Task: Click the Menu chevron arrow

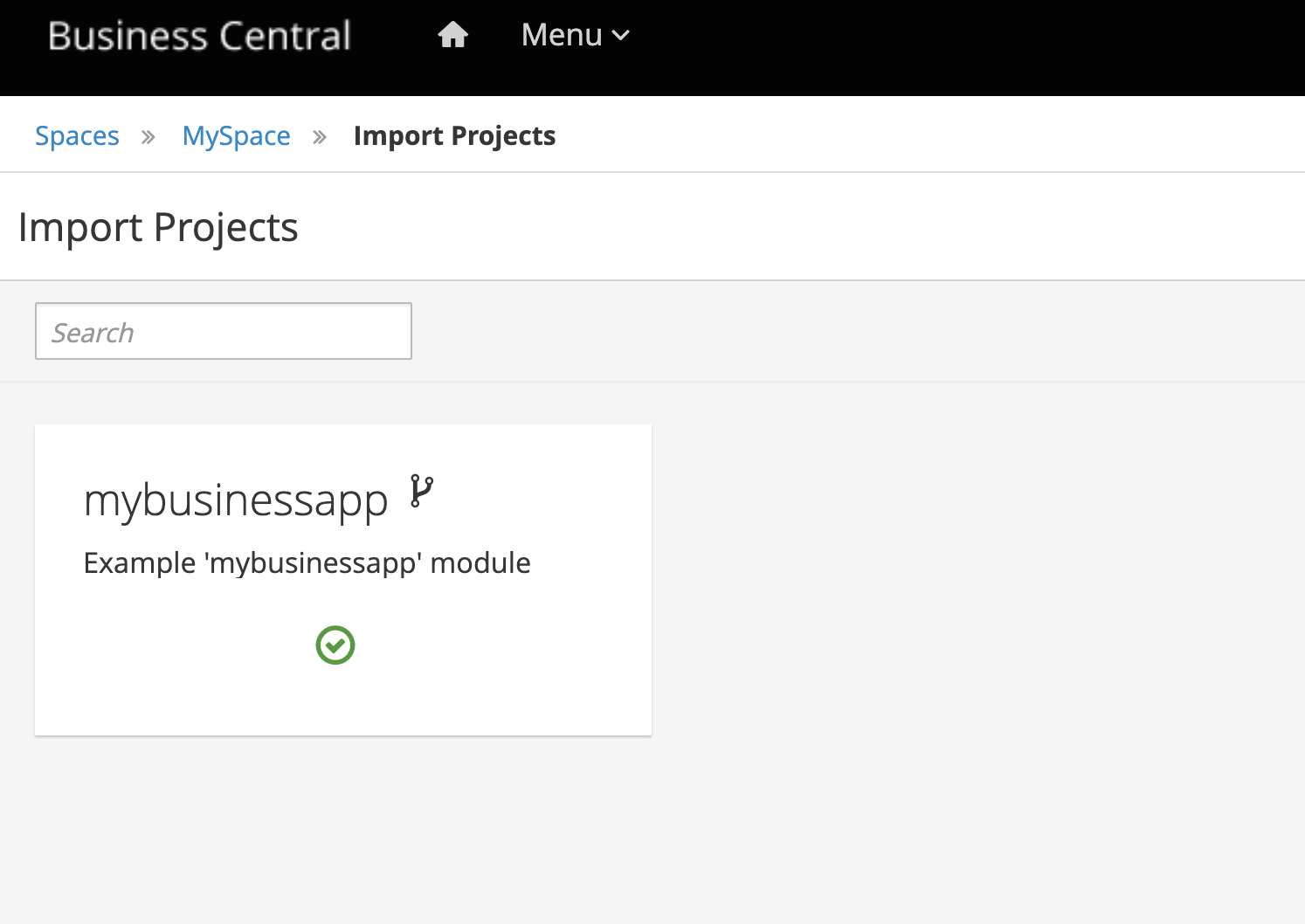Action: [620, 36]
